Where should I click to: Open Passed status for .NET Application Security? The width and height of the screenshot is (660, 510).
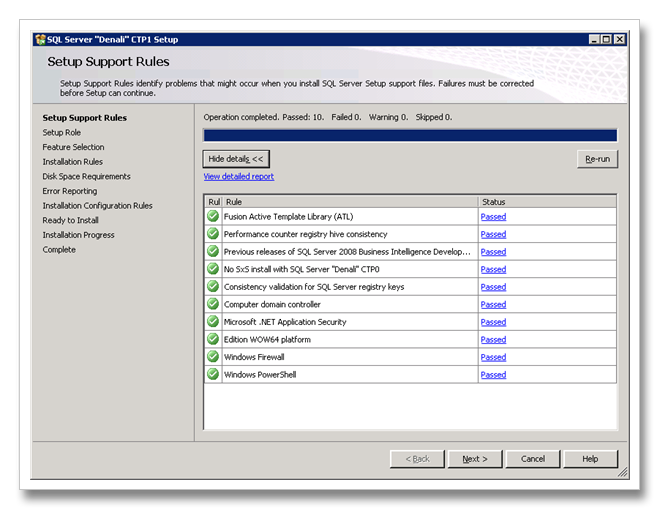493,322
